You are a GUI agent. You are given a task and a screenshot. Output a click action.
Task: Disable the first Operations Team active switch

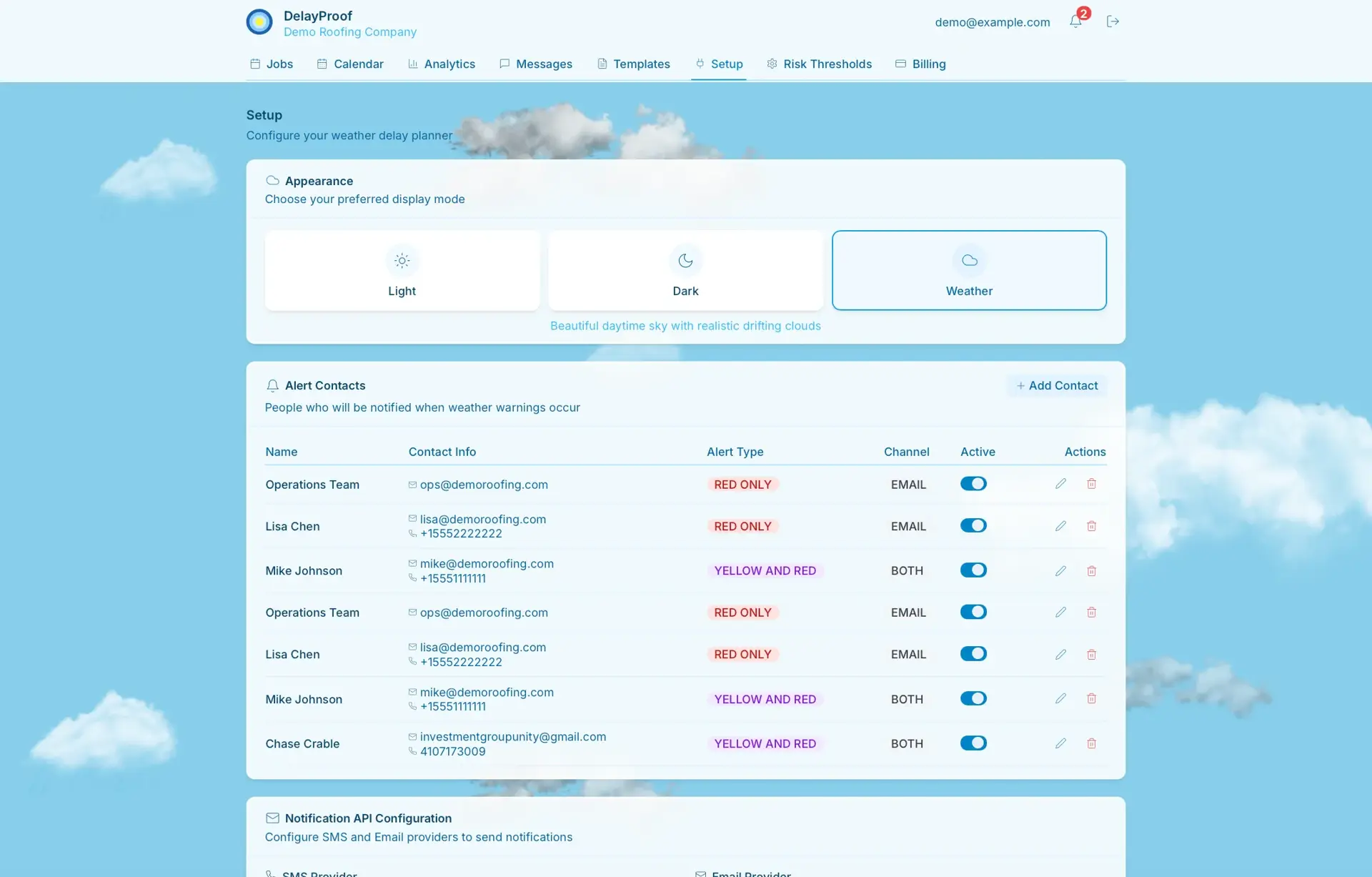coord(973,484)
